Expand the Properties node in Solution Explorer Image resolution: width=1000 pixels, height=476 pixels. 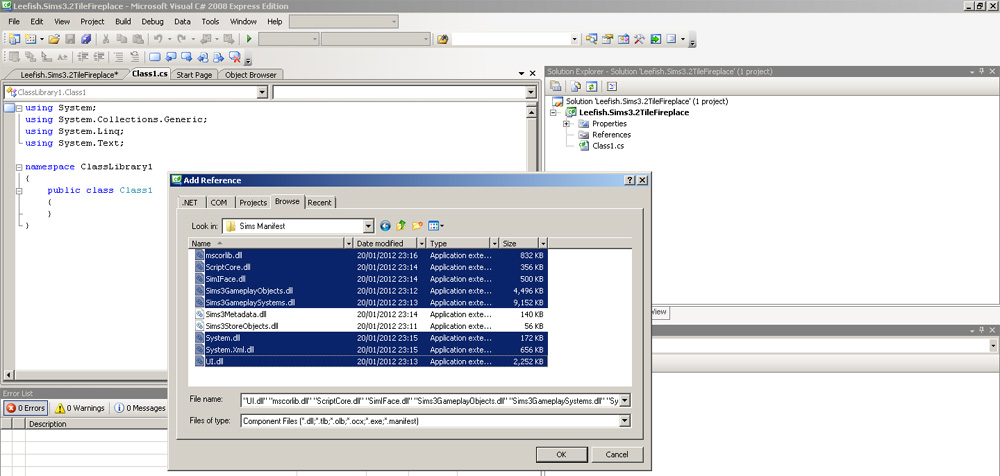pyautogui.click(x=566, y=124)
